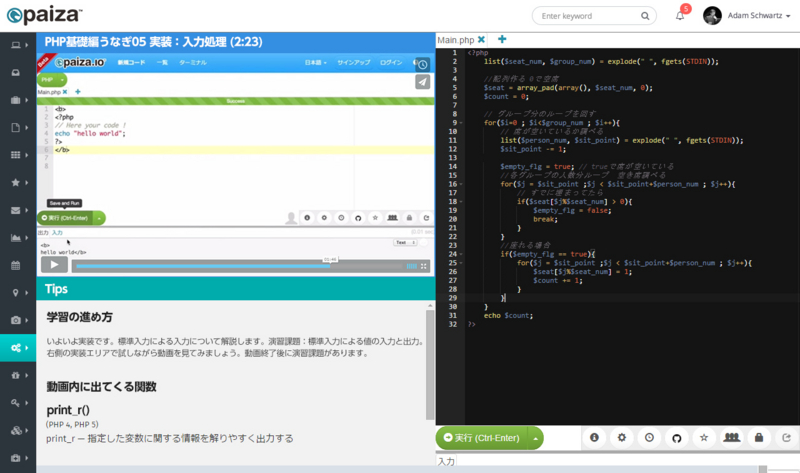Add a new file tab with plus
The height and width of the screenshot is (473, 800).
502,39
